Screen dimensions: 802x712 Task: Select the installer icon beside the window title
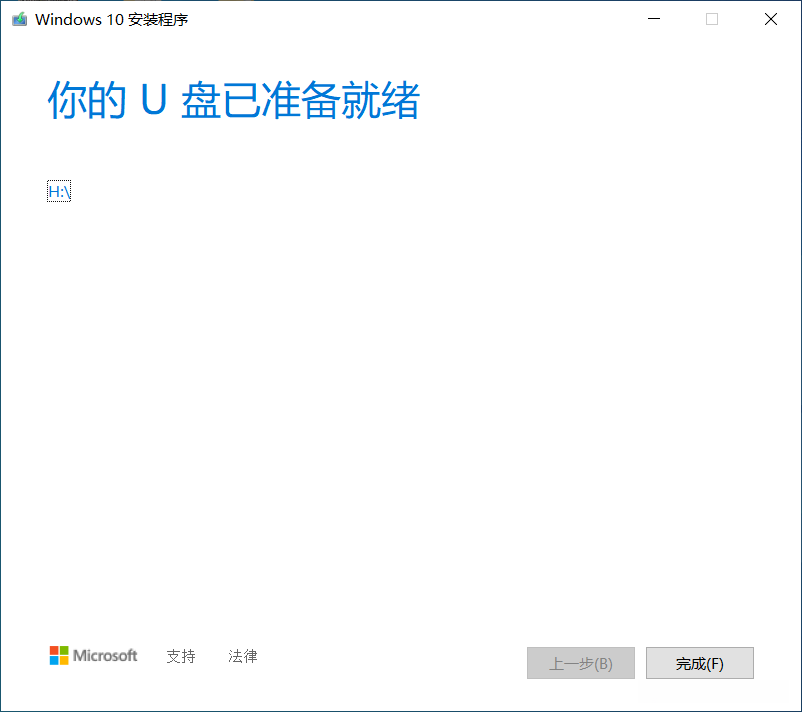click(19, 19)
